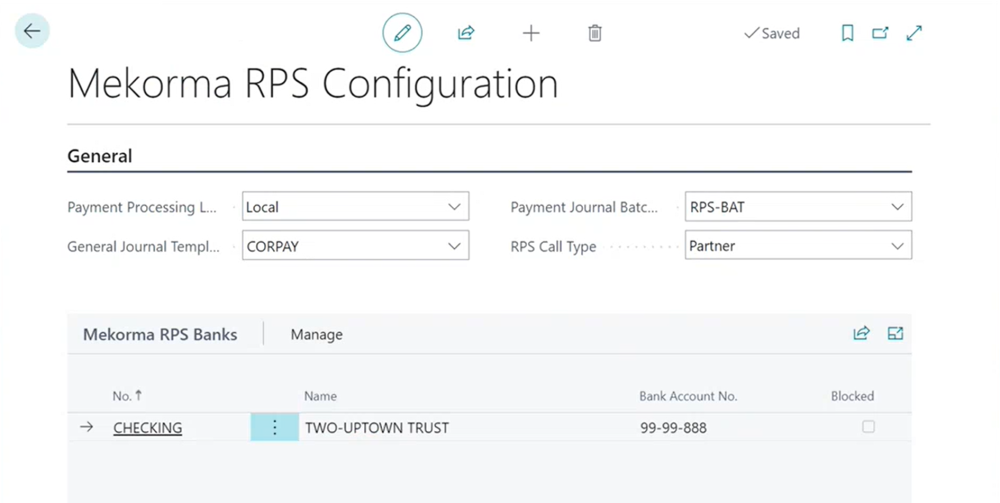Click the share icon in top toolbar
Image resolution: width=1000 pixels, height=503 pixels.
click(466, 33)
